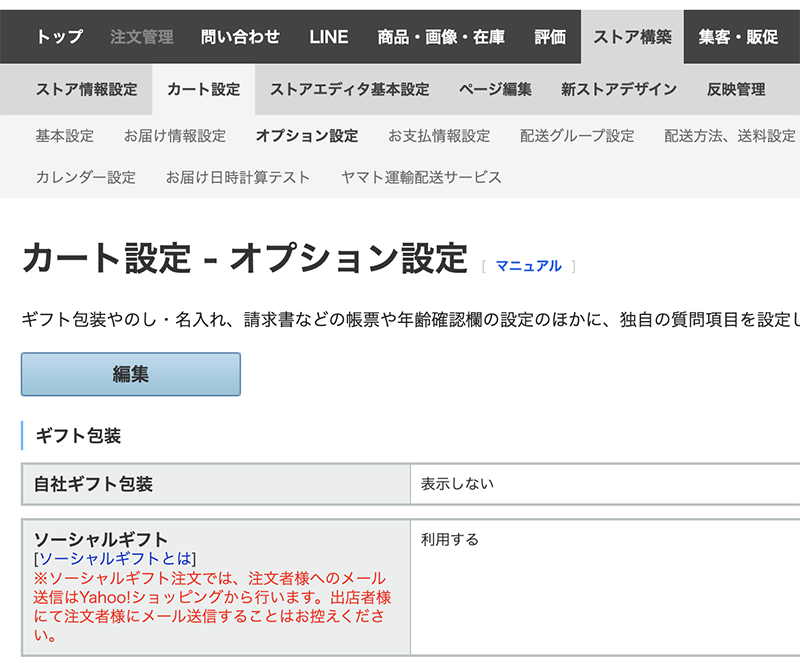Open the 反映管理 tab

(736, 89)
